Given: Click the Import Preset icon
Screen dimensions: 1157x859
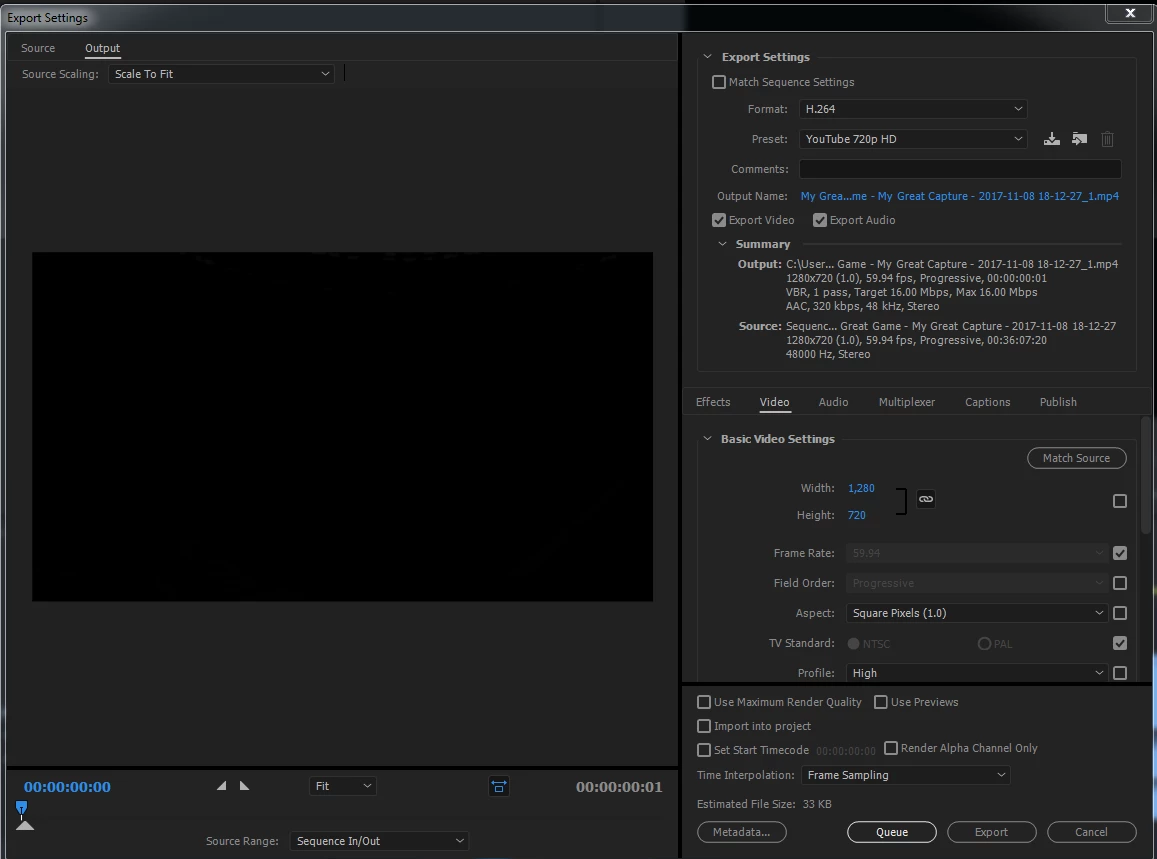Looking at the screenshot, I should [1080, 139].
